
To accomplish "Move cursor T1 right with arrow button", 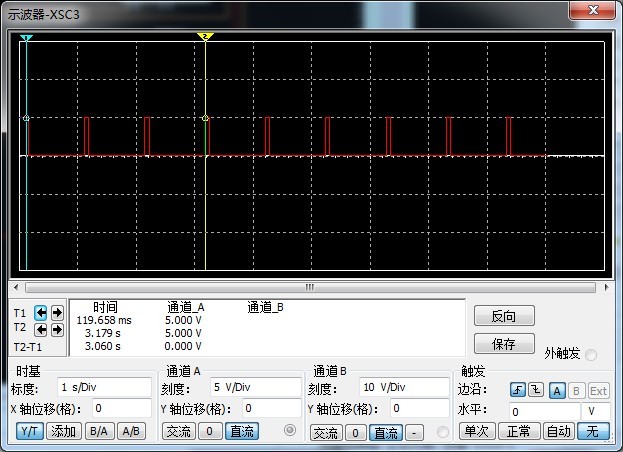I will 57,313.
